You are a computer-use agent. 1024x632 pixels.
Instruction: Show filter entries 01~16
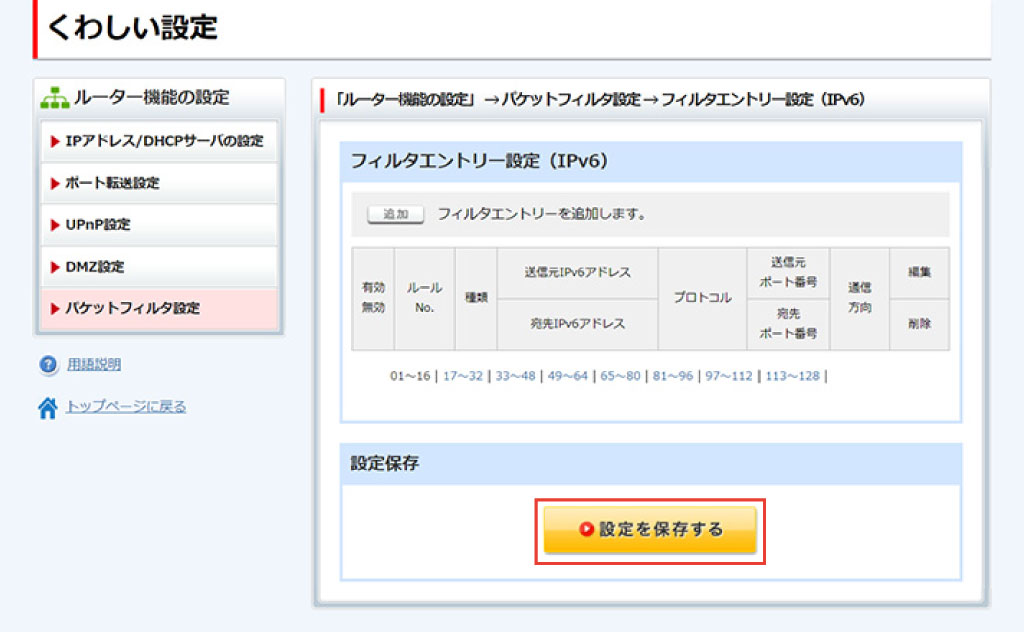click(410, 376)
